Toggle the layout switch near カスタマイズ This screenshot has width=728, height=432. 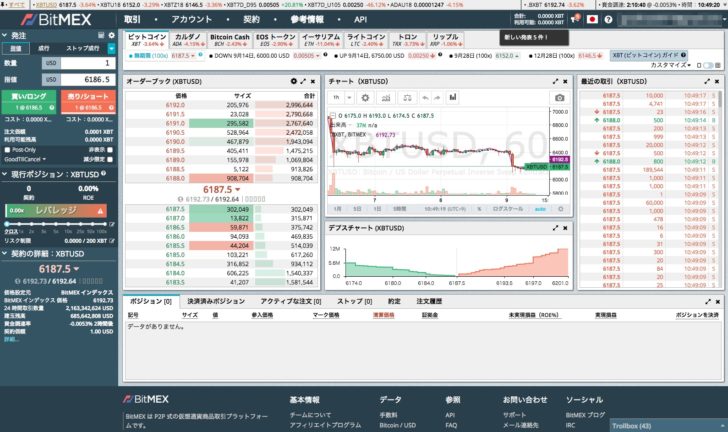[708, 65]
